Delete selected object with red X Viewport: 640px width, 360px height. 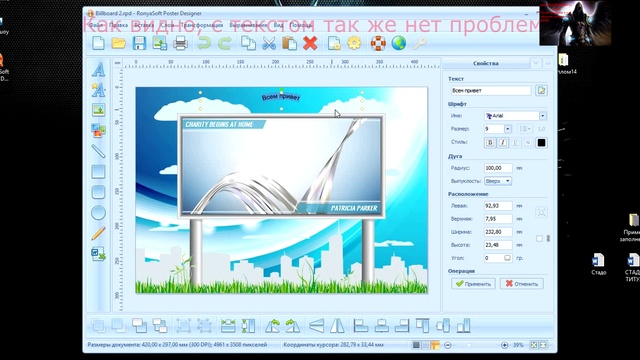[x=310, y=43]
